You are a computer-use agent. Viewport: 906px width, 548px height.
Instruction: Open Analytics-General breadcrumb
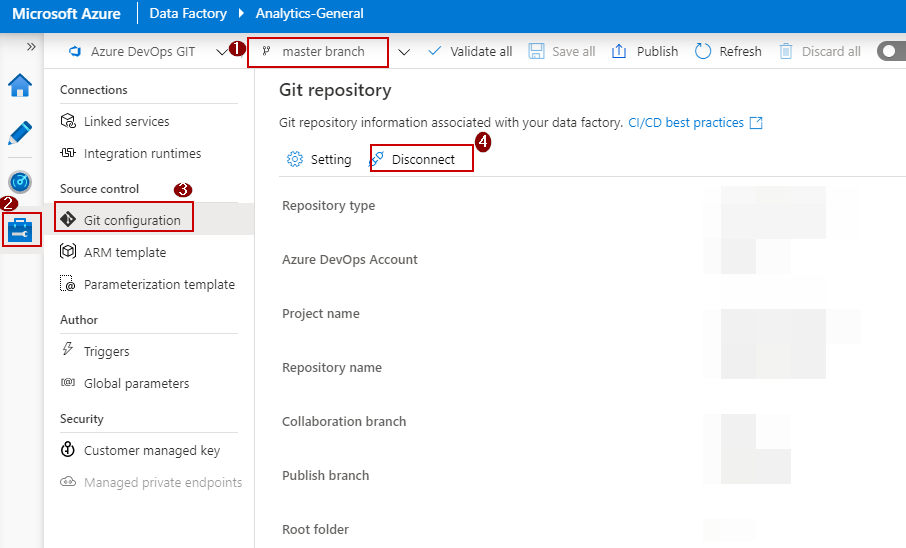pyautogui.click(x=310, y=13)
